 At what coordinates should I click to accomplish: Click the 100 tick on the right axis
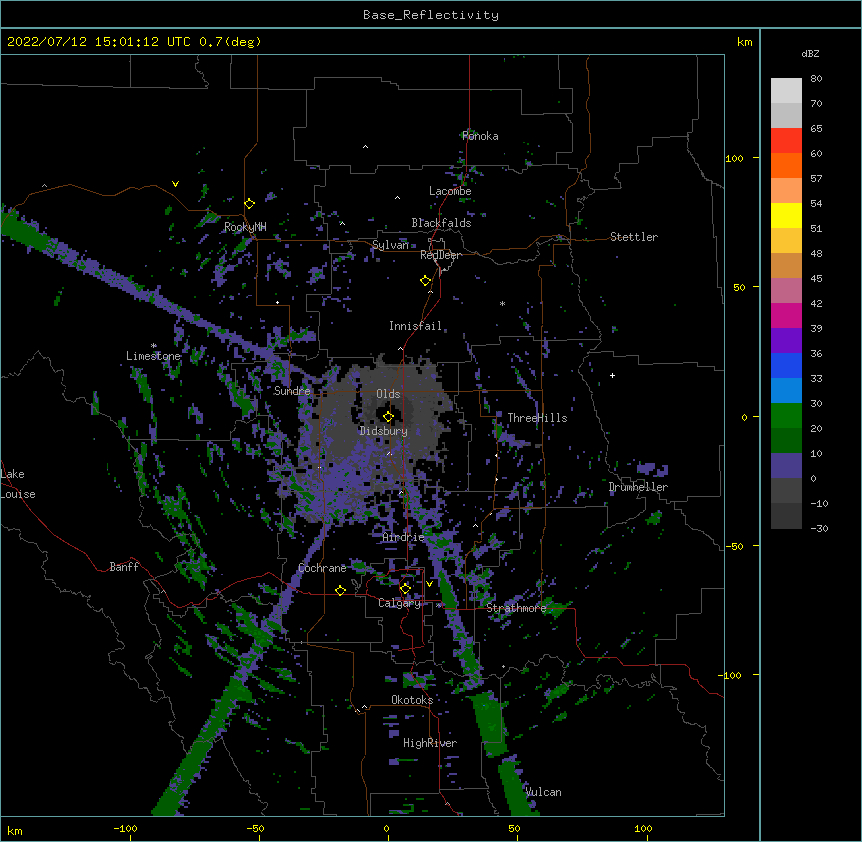pos(734,158)
